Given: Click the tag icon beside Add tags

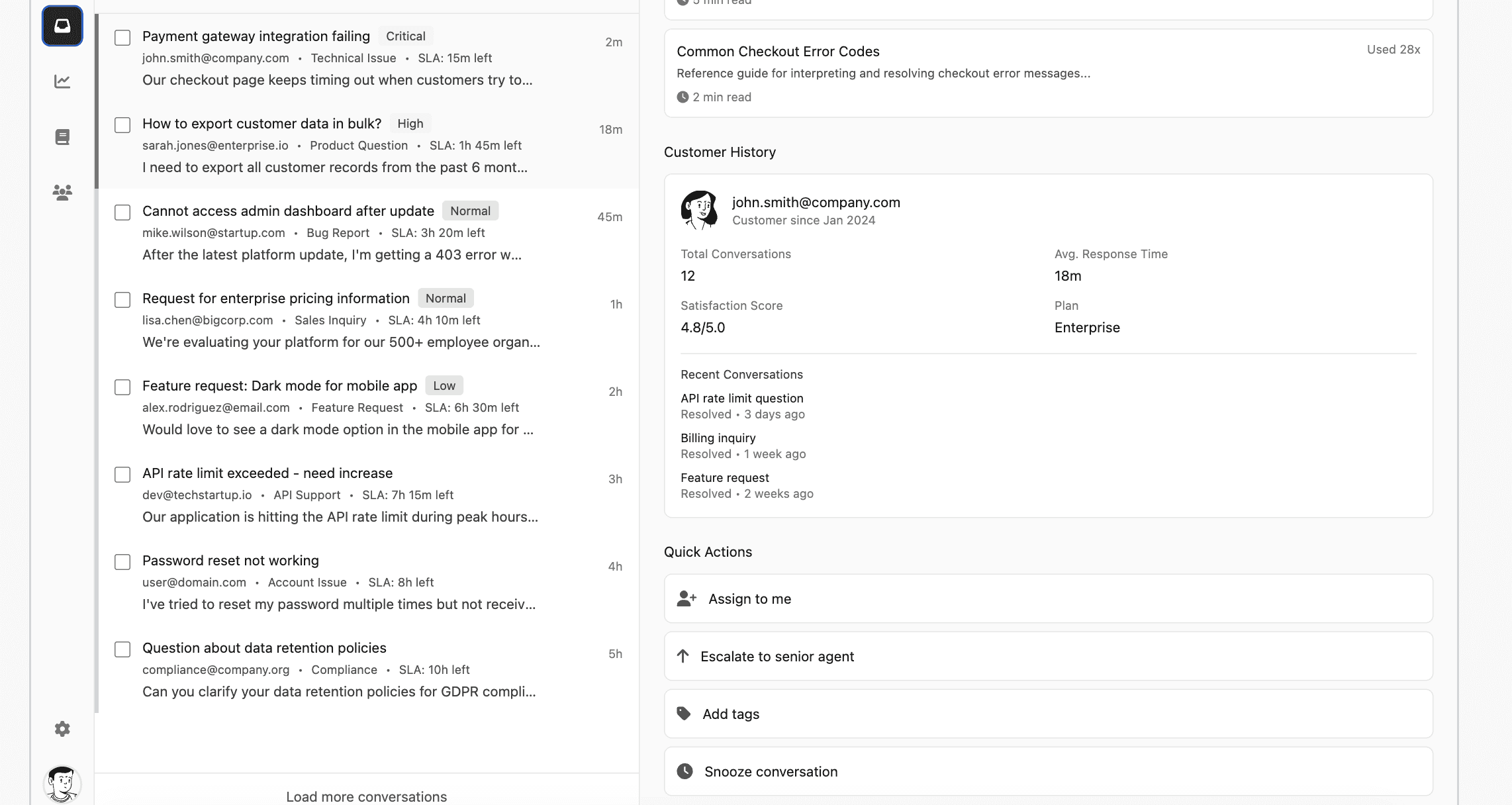Looking at the screenshot, I should pos(684,714).
